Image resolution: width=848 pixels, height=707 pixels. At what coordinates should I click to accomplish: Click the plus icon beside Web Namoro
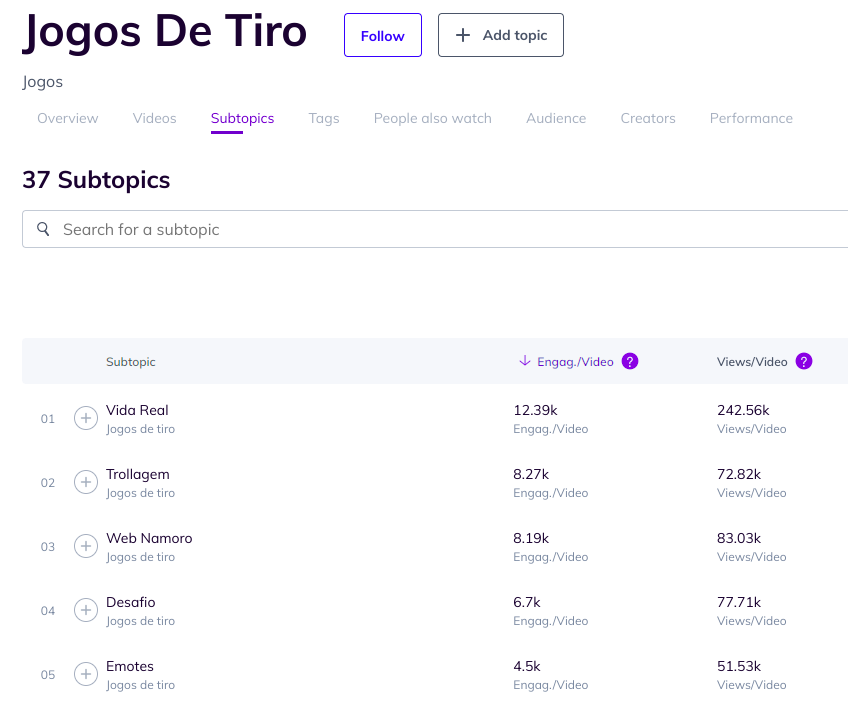(86, 547)
